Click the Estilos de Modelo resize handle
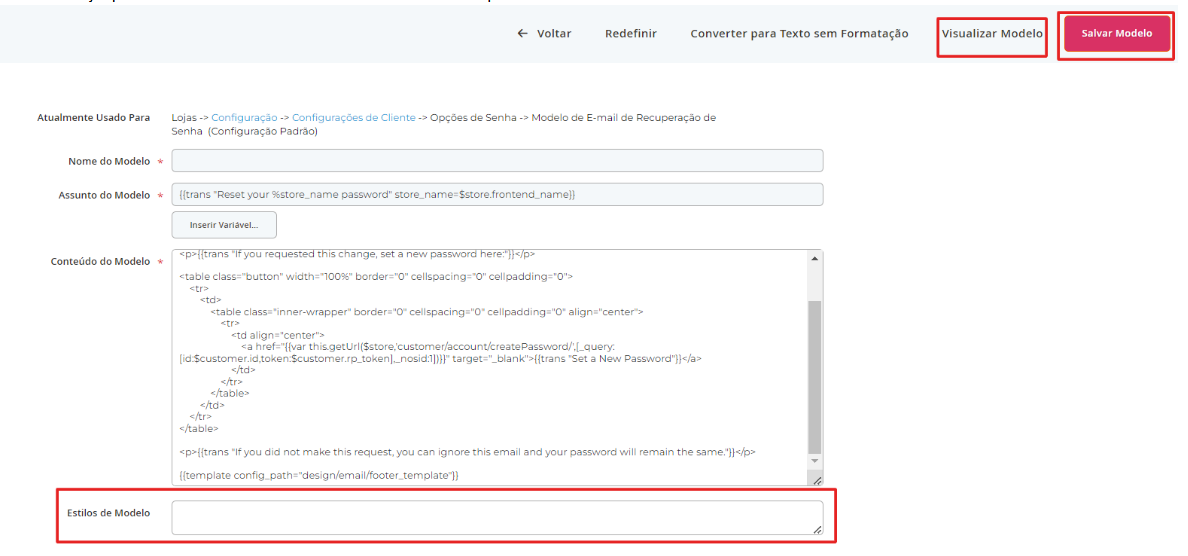 click(x=816, y=530)
